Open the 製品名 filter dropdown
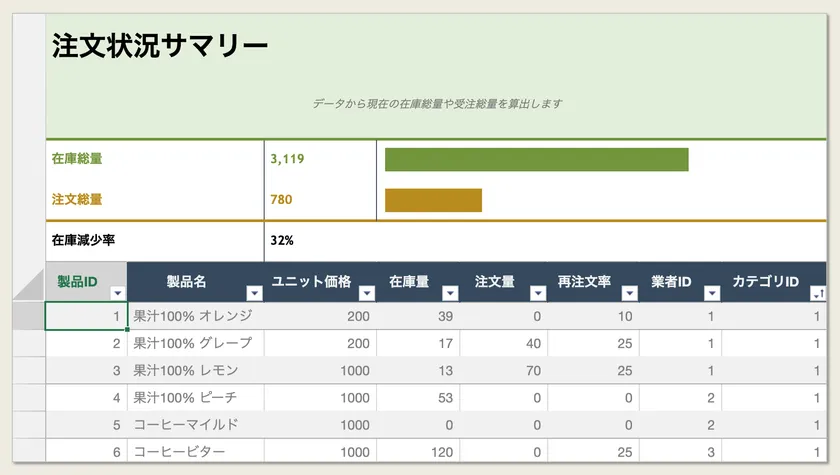 tap(254, 293)
